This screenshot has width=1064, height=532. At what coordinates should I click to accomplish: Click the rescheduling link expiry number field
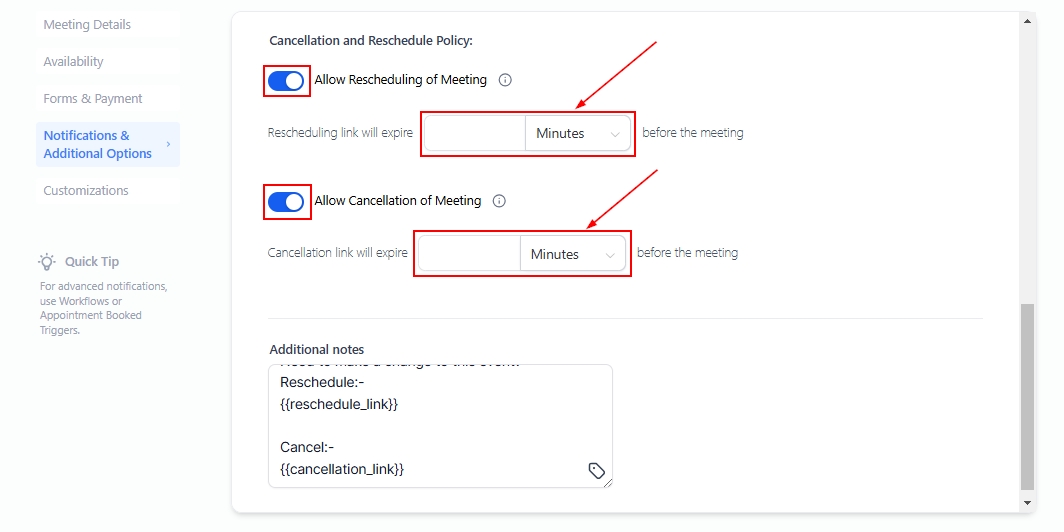click(x=475, y=134)
